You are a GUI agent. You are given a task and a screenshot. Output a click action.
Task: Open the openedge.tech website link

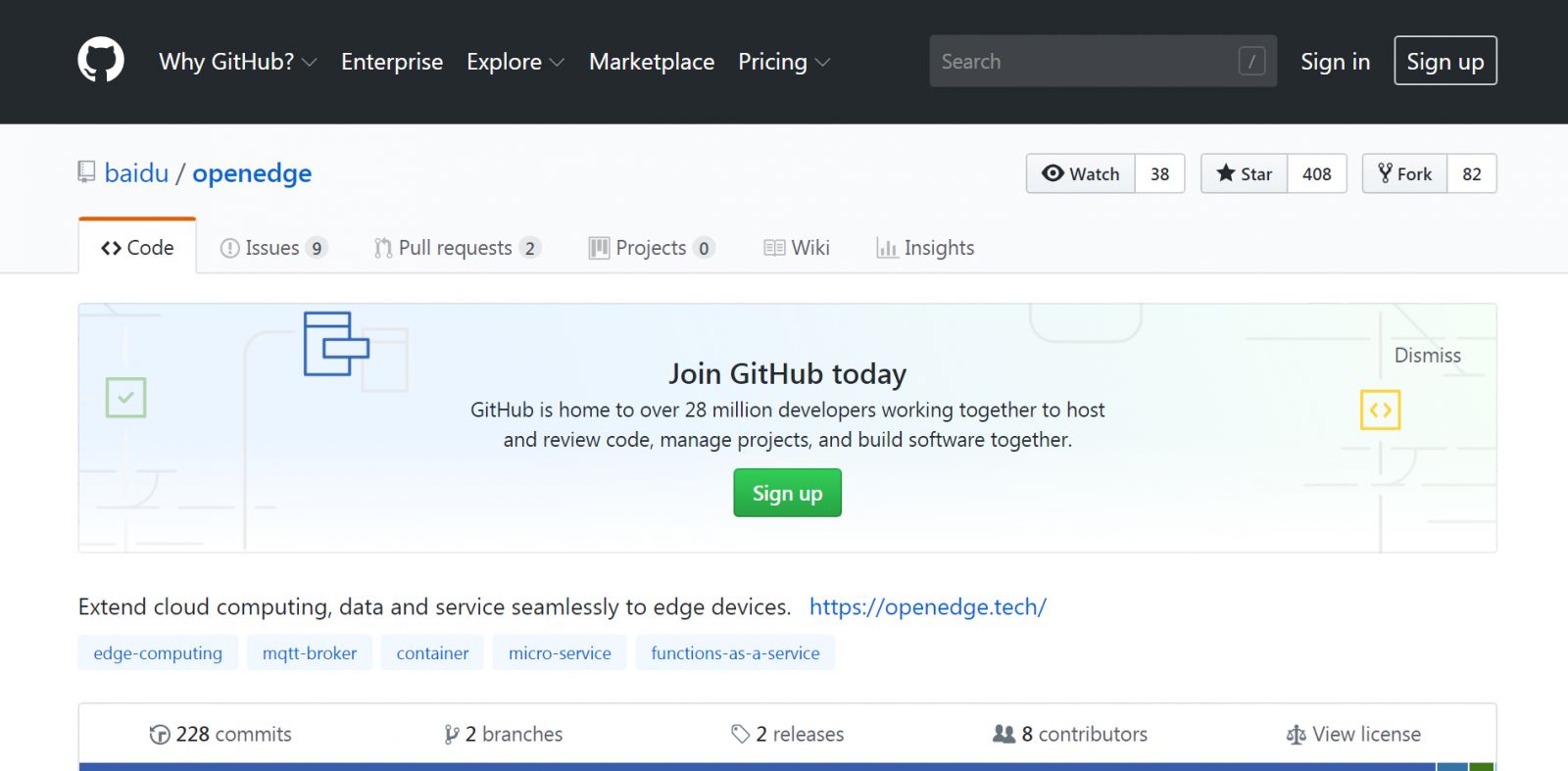coord(927,607)
